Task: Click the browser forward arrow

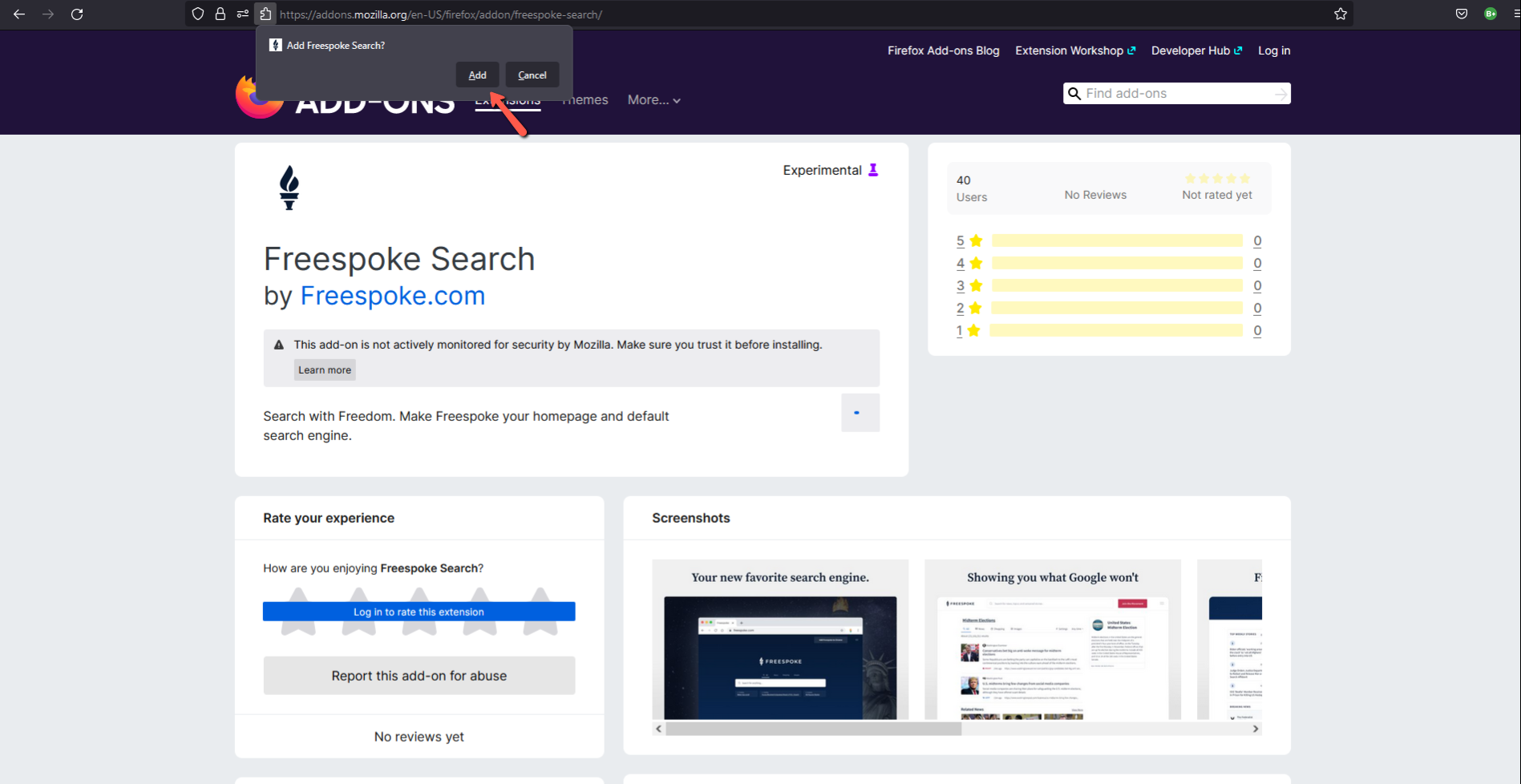Action: pos(48,14)
